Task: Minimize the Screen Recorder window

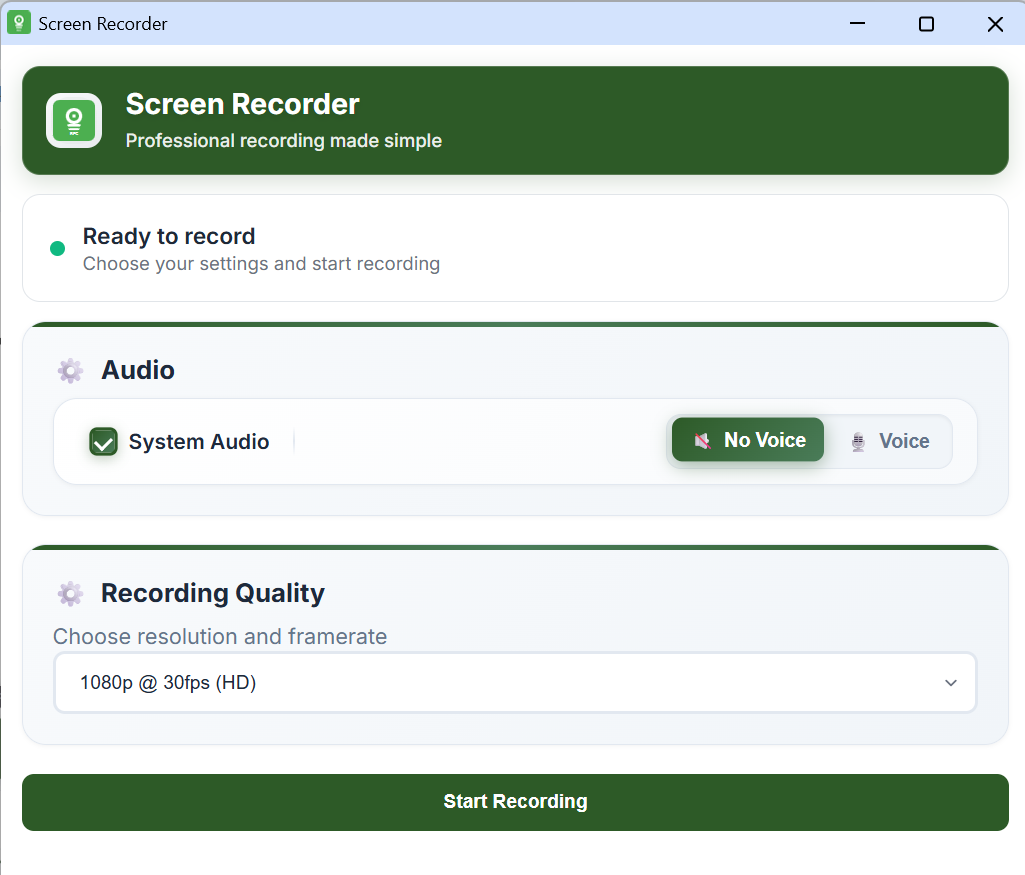Action: 857,23
